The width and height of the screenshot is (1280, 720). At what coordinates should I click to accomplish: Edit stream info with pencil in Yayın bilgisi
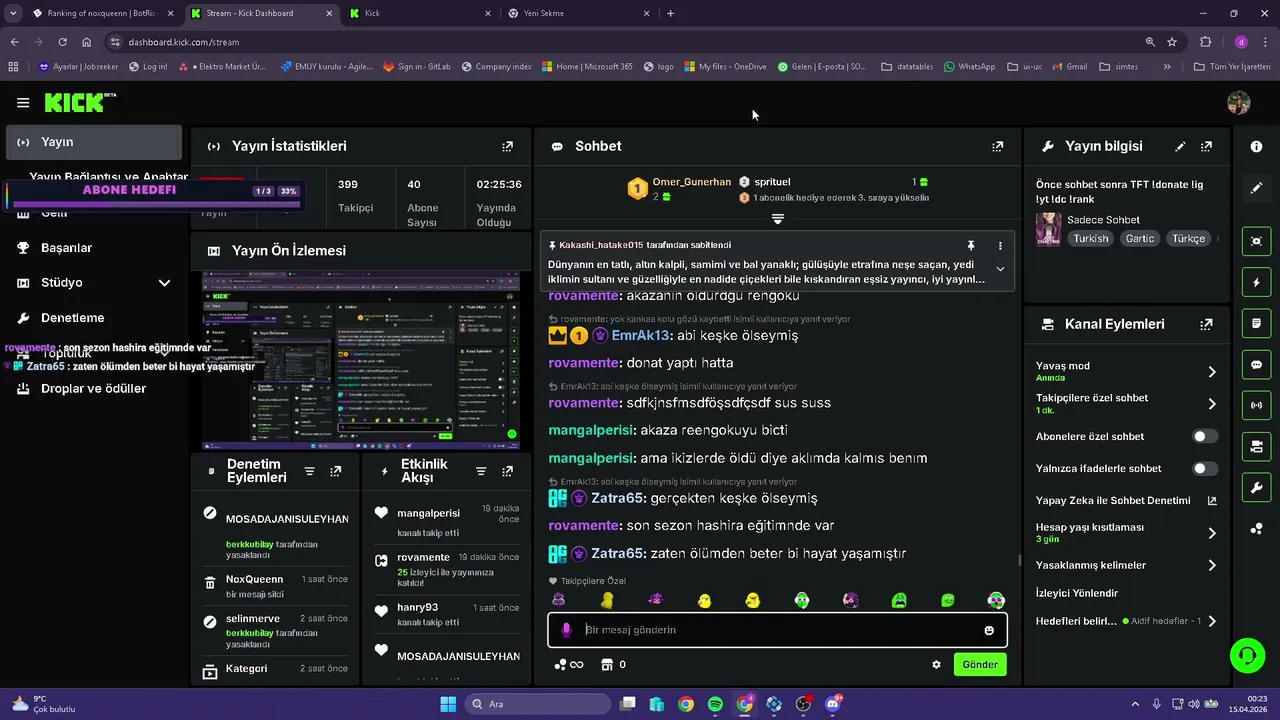(x=1180, y=146)
